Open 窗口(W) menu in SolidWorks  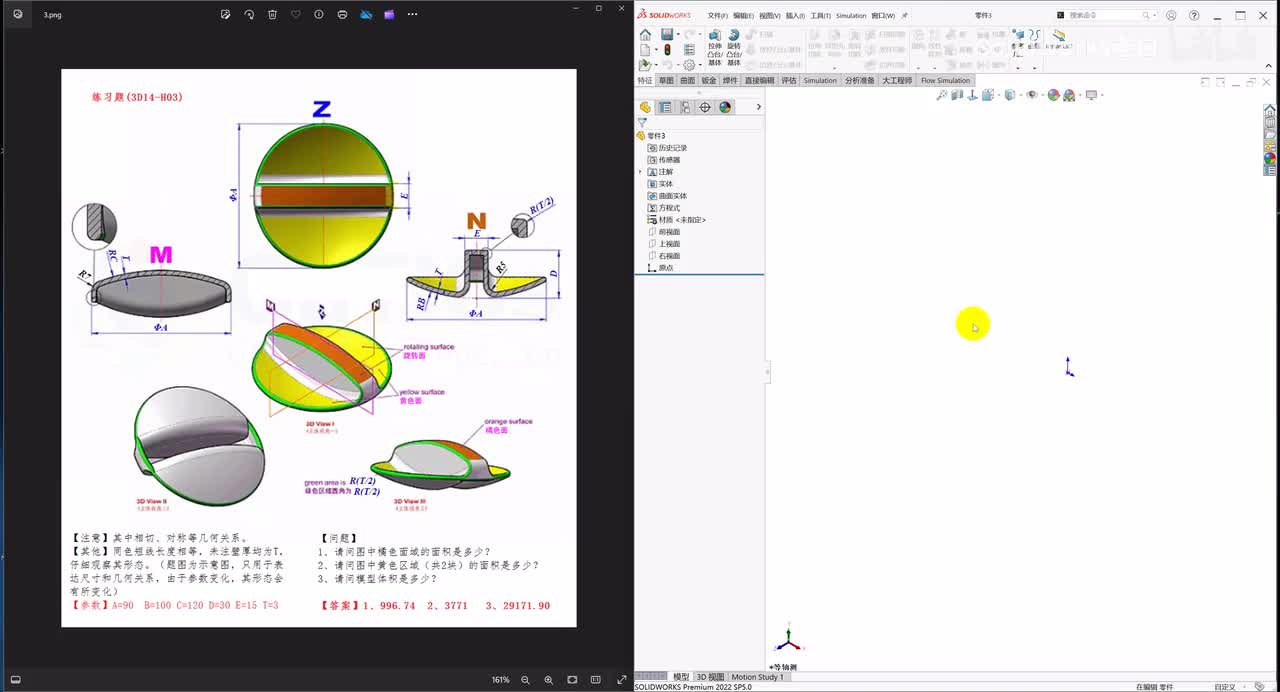point(883,16)
